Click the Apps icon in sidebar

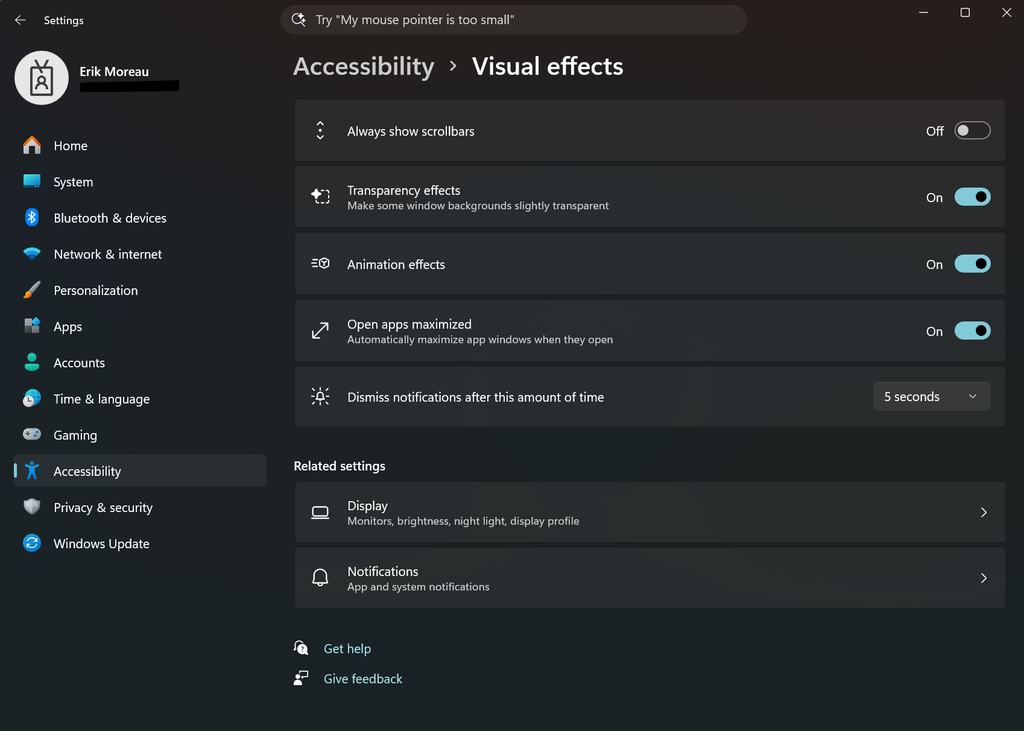31,326
